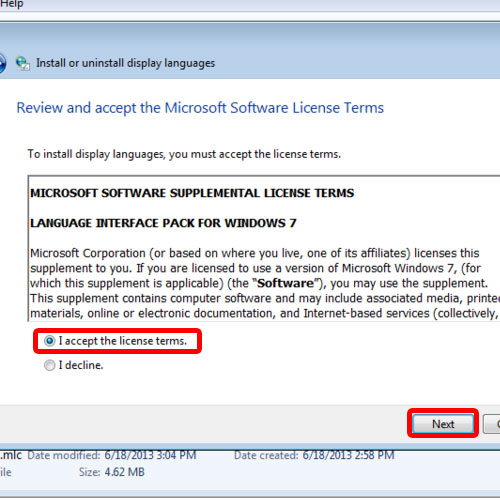This screenshot has height=500, width=500.
Task: Click 'To install display languages' instruction text
Action: tap(184, 154)
